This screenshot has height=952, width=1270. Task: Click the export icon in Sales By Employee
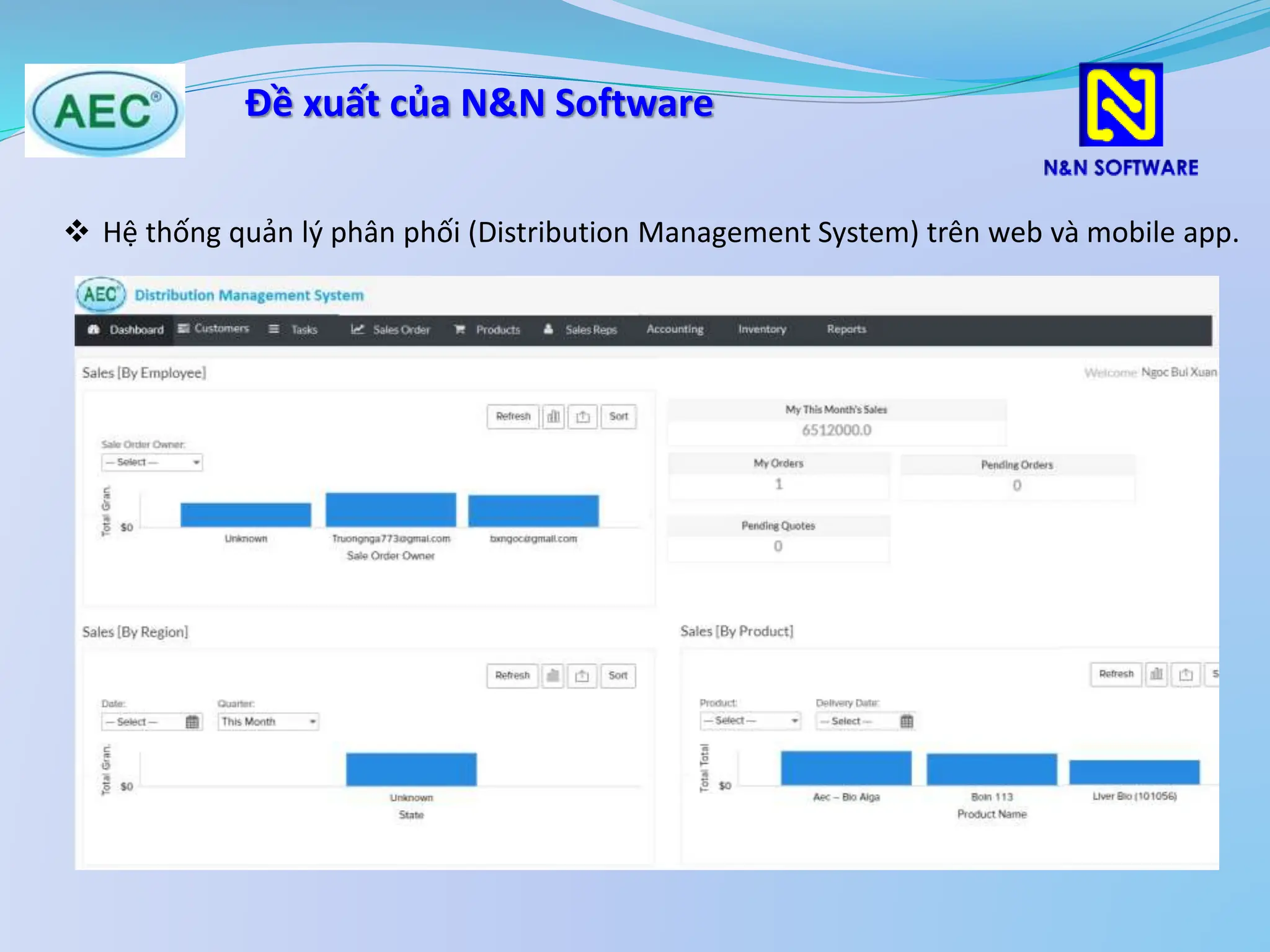[x=582, y=416]
